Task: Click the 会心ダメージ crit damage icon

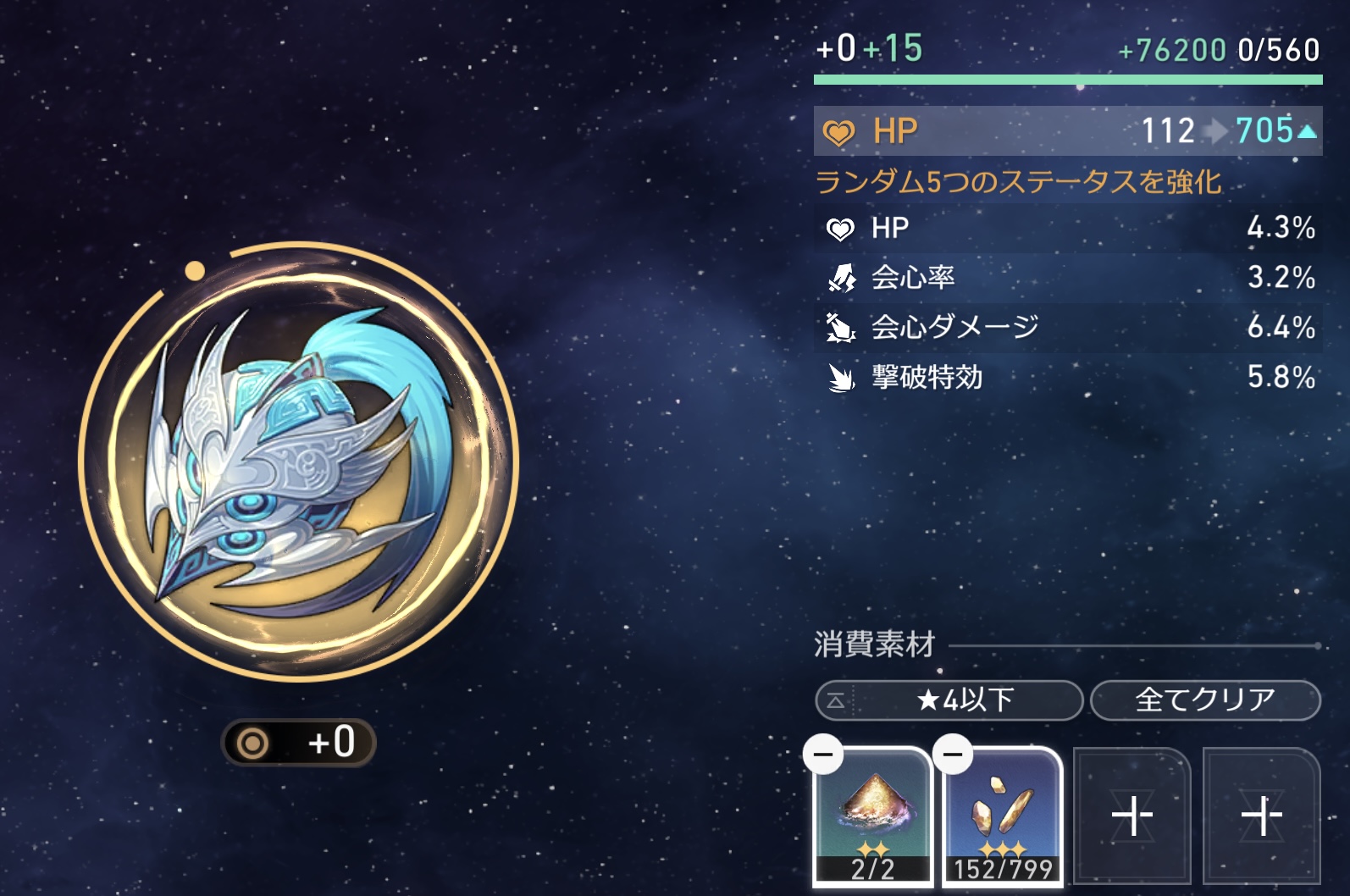Action: point(841,328)
